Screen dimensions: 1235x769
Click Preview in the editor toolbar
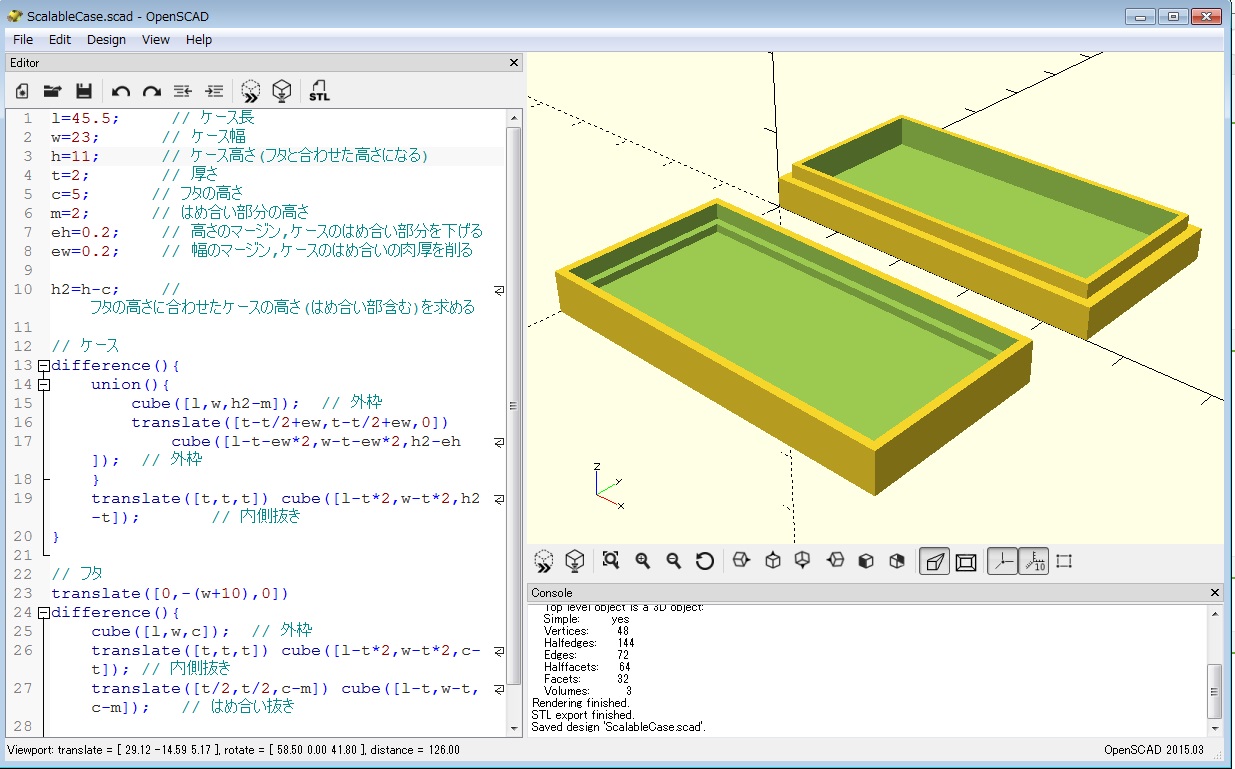click(251, 91)
